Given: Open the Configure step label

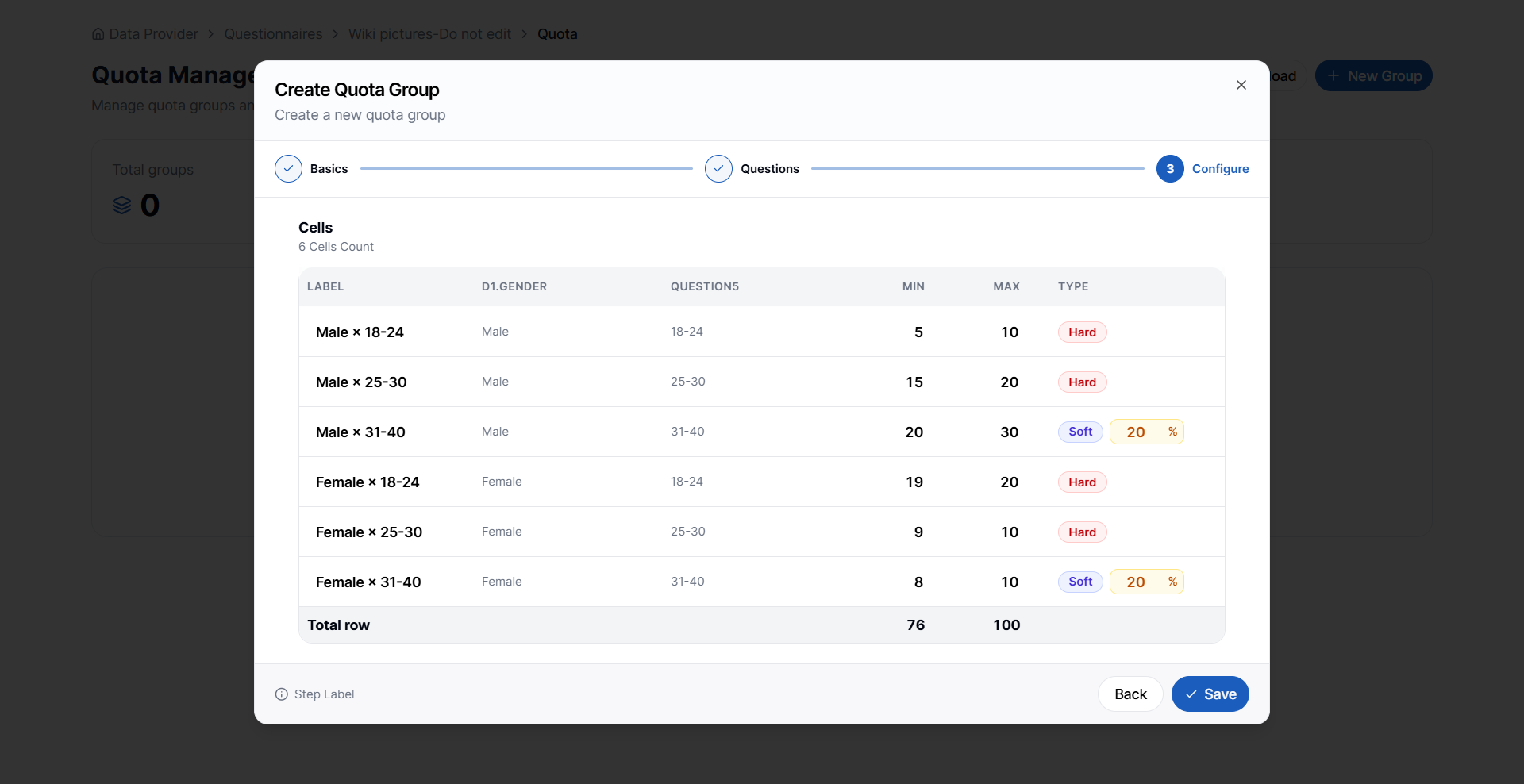Looking at the screenshot, I should pyautogui.click(x=1221, y=169).
